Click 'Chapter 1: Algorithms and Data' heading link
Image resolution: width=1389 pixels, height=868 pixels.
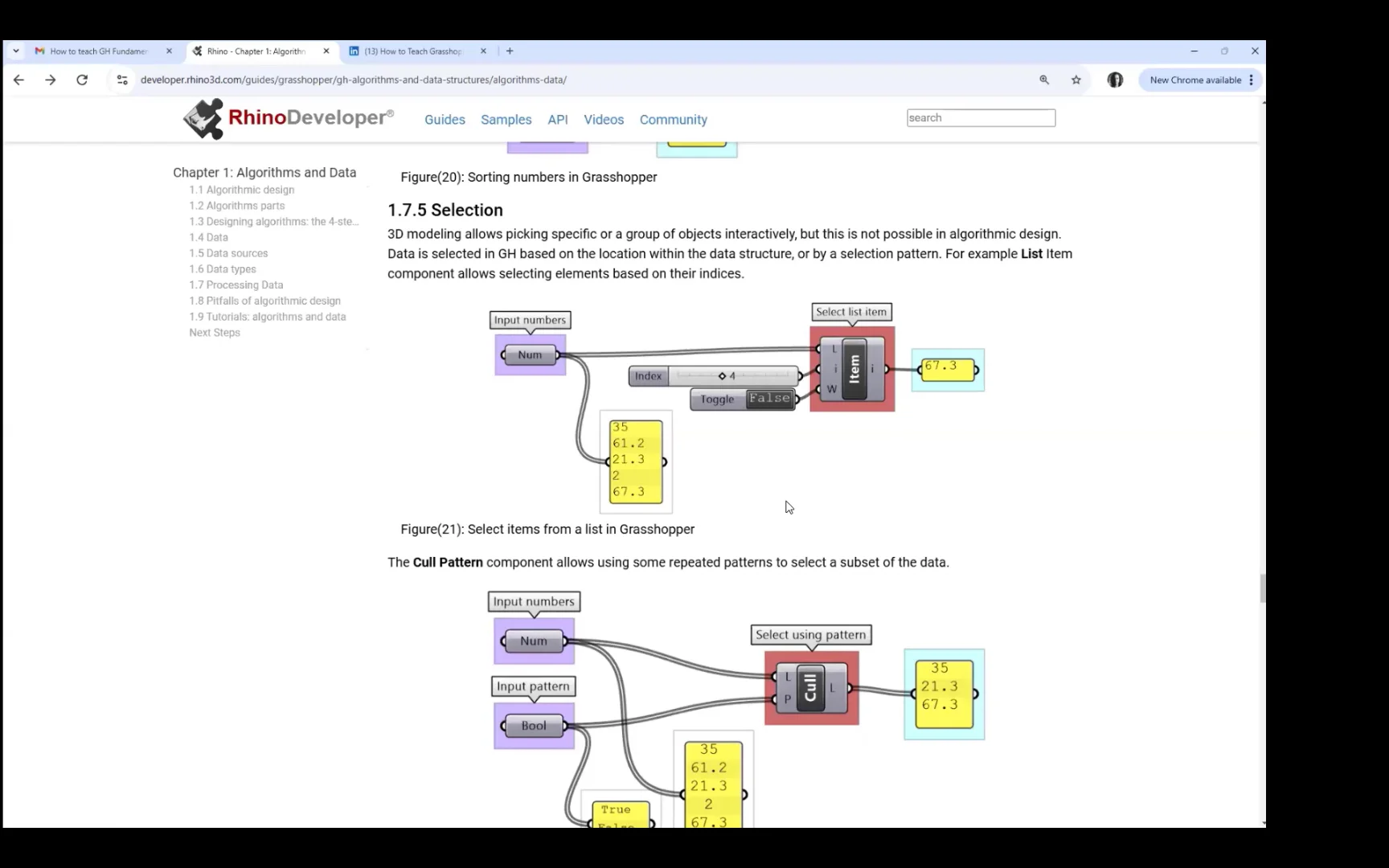coord(264,172)
